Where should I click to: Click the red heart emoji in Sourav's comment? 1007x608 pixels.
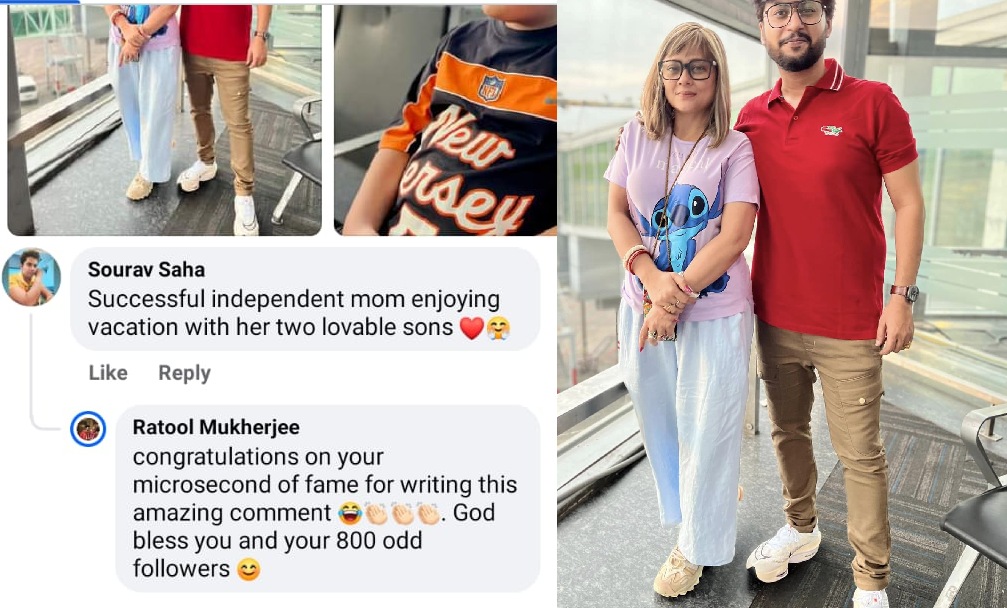[471, 327]
